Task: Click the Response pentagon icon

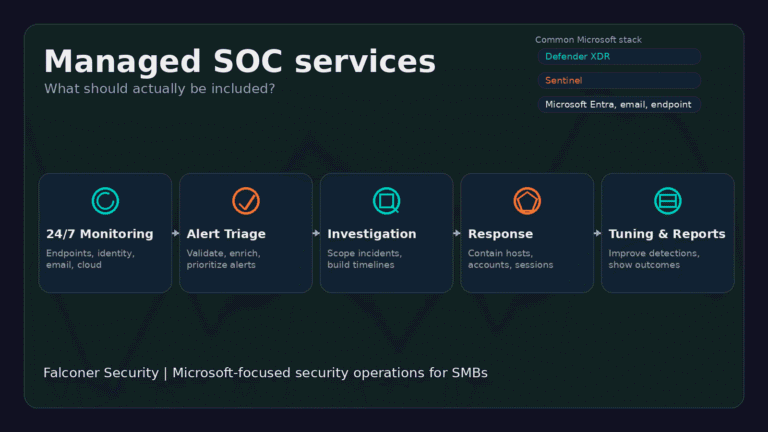Action: click(x=527, y=201)
